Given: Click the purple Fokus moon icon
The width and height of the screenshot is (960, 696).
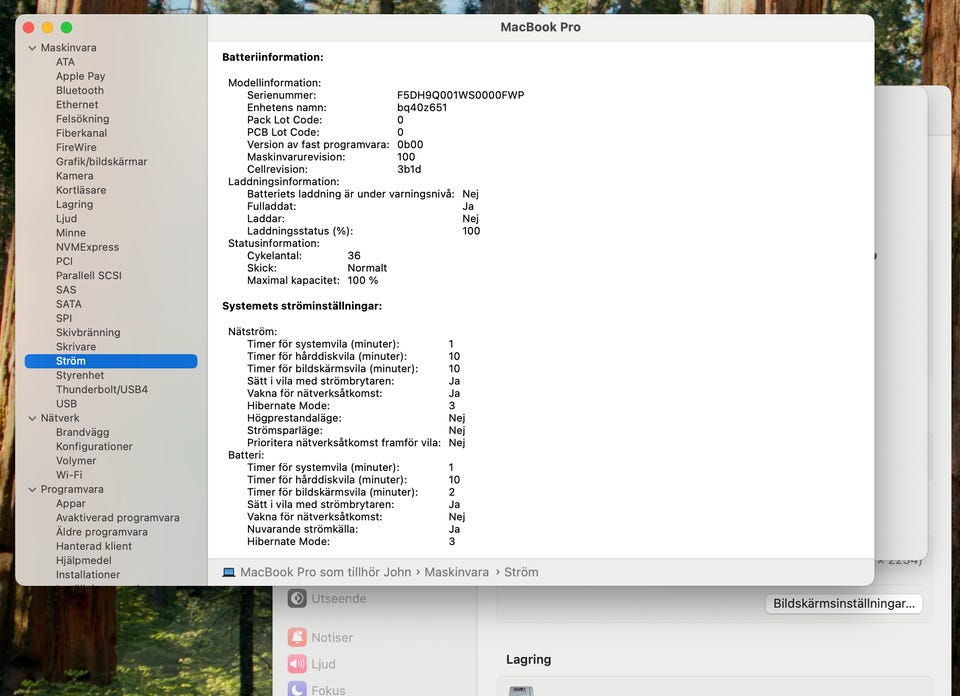Looking at the screenshot, I should point(297,689).
